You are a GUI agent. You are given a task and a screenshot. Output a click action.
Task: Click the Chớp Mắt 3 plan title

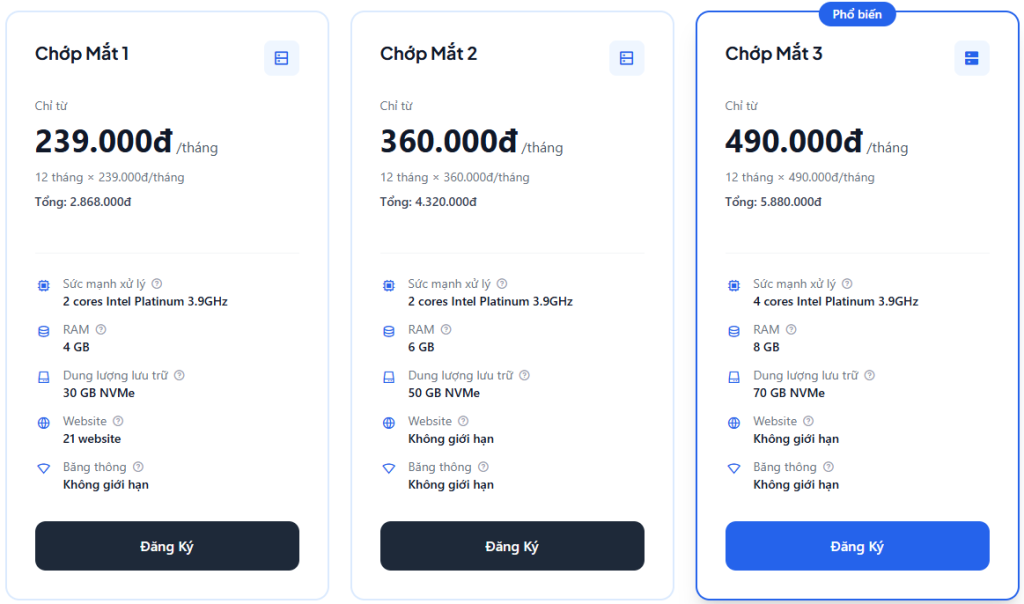[x=773, y=53]
